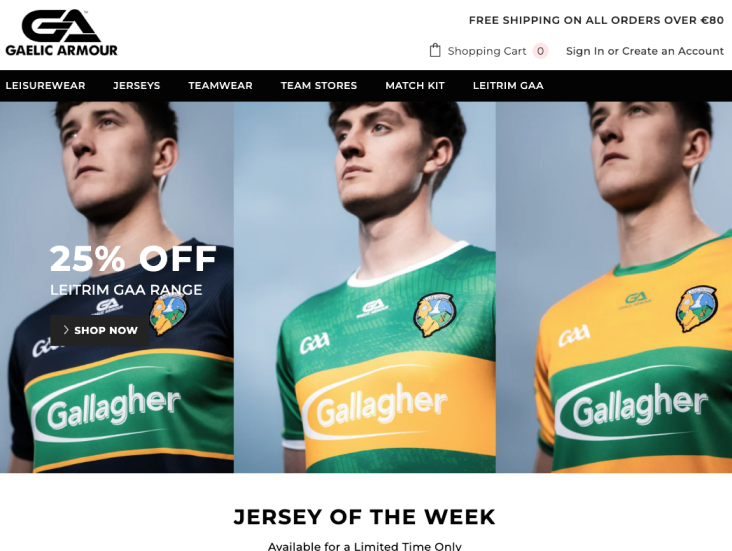Click the Leitrim crest on yellow jersey
This screenshot has width=732, height=551.
point(697,309)
